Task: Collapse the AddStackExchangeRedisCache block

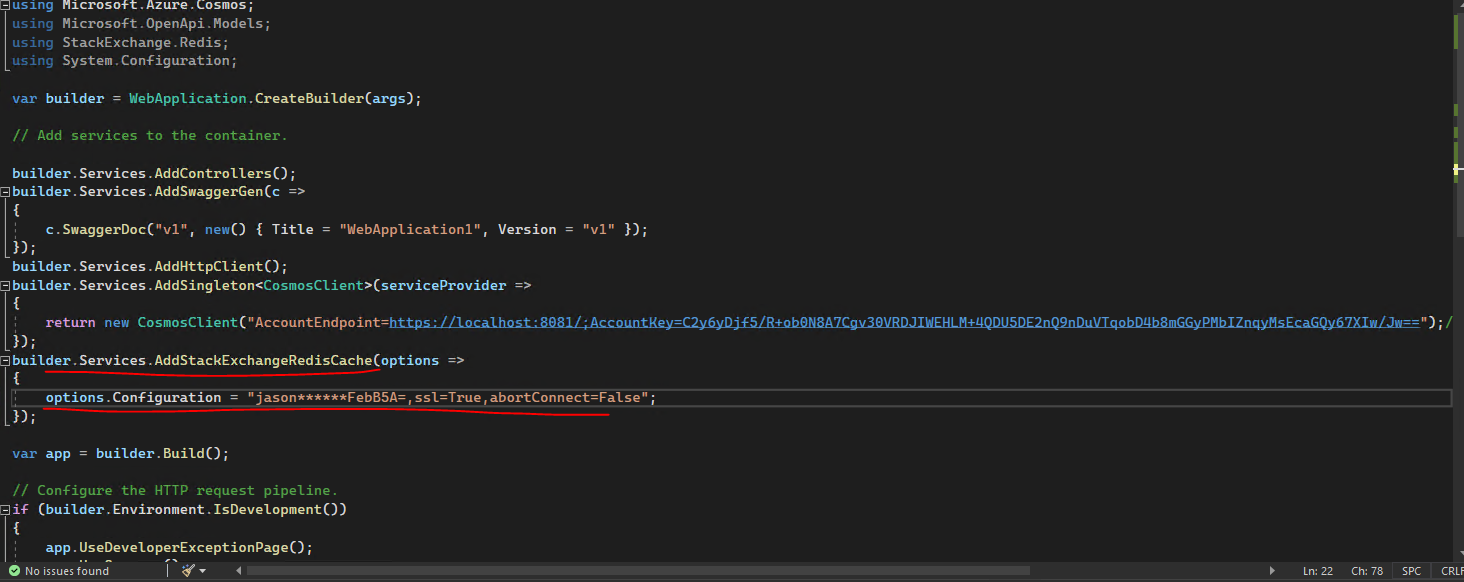Action: click(x=5, y=360)
